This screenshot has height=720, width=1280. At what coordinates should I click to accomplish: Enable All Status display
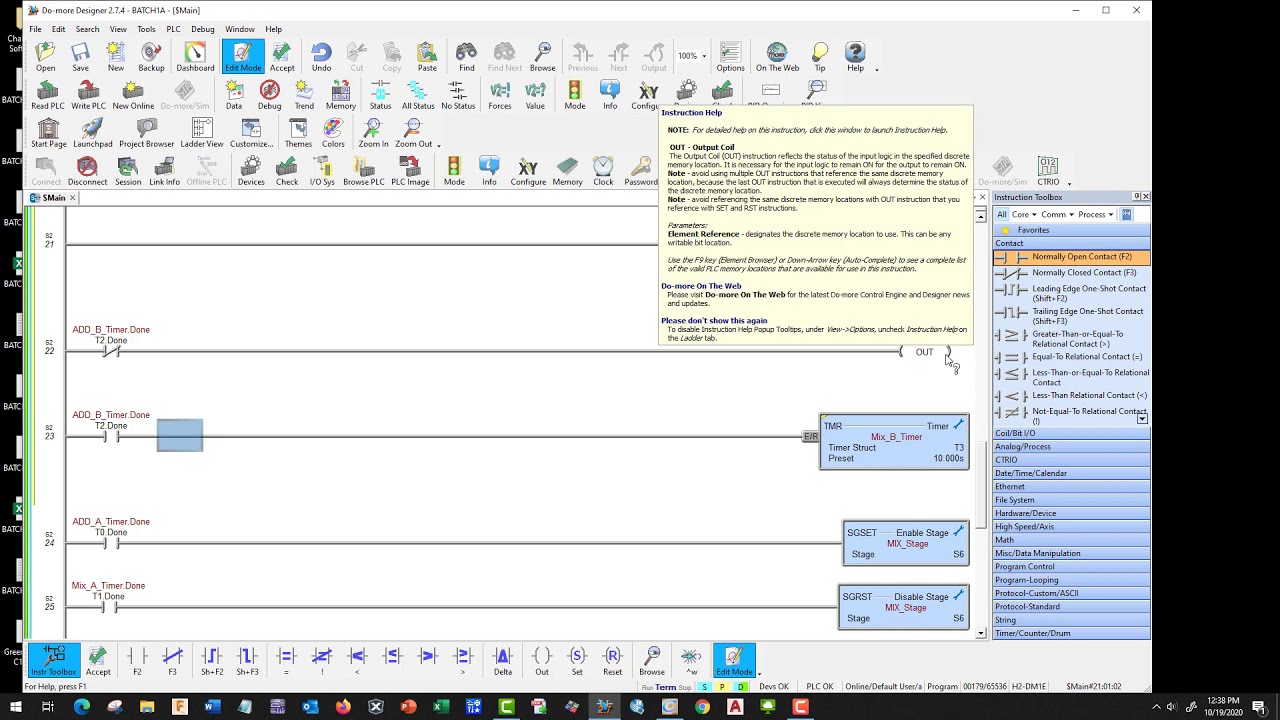pyautogui.click(x=418, y=96)
